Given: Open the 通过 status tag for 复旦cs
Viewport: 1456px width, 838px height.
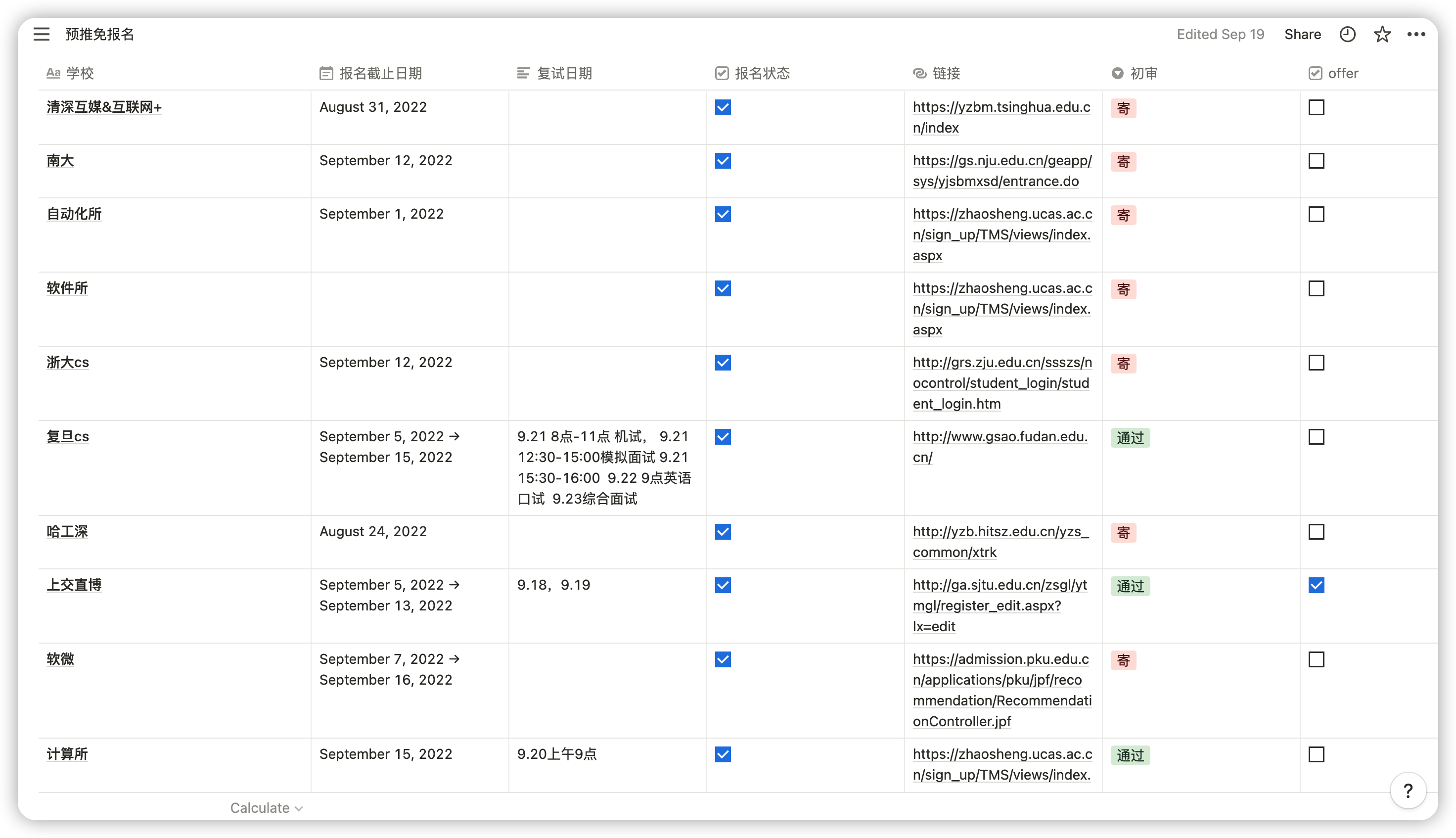Looking at the screenshot, I should point(1130,438).
